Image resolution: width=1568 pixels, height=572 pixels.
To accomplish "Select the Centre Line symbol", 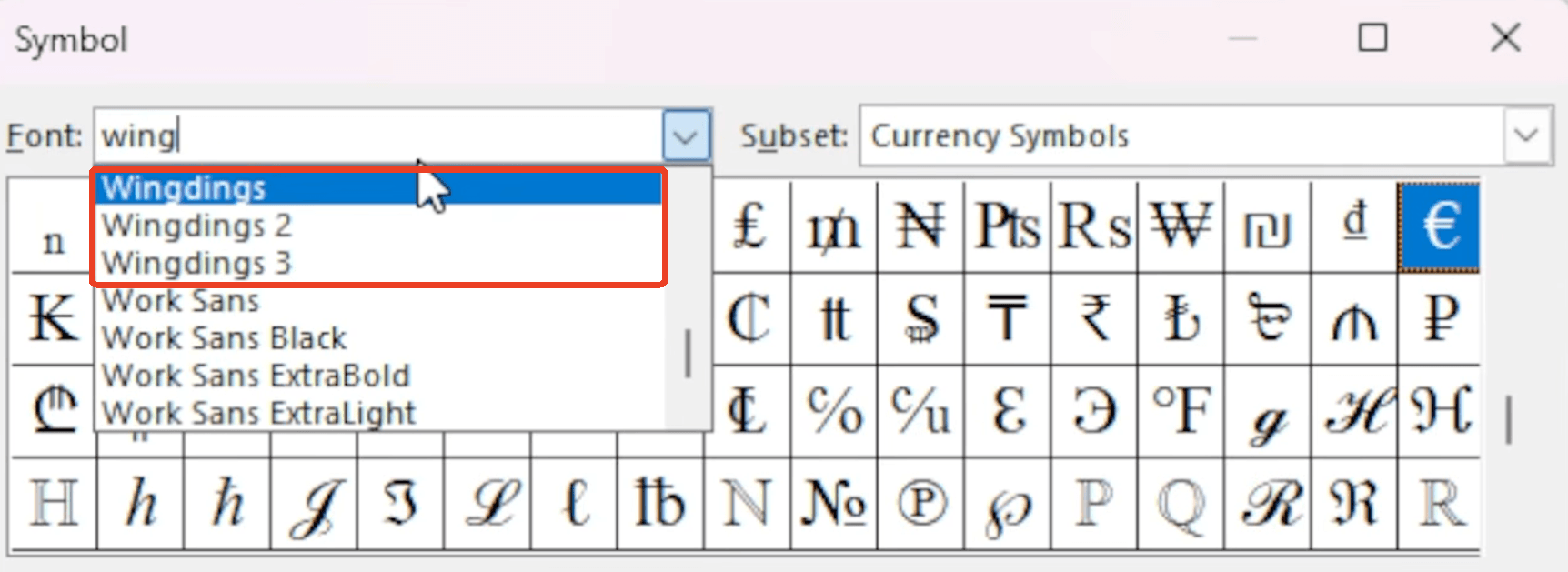I will point(749,412).
